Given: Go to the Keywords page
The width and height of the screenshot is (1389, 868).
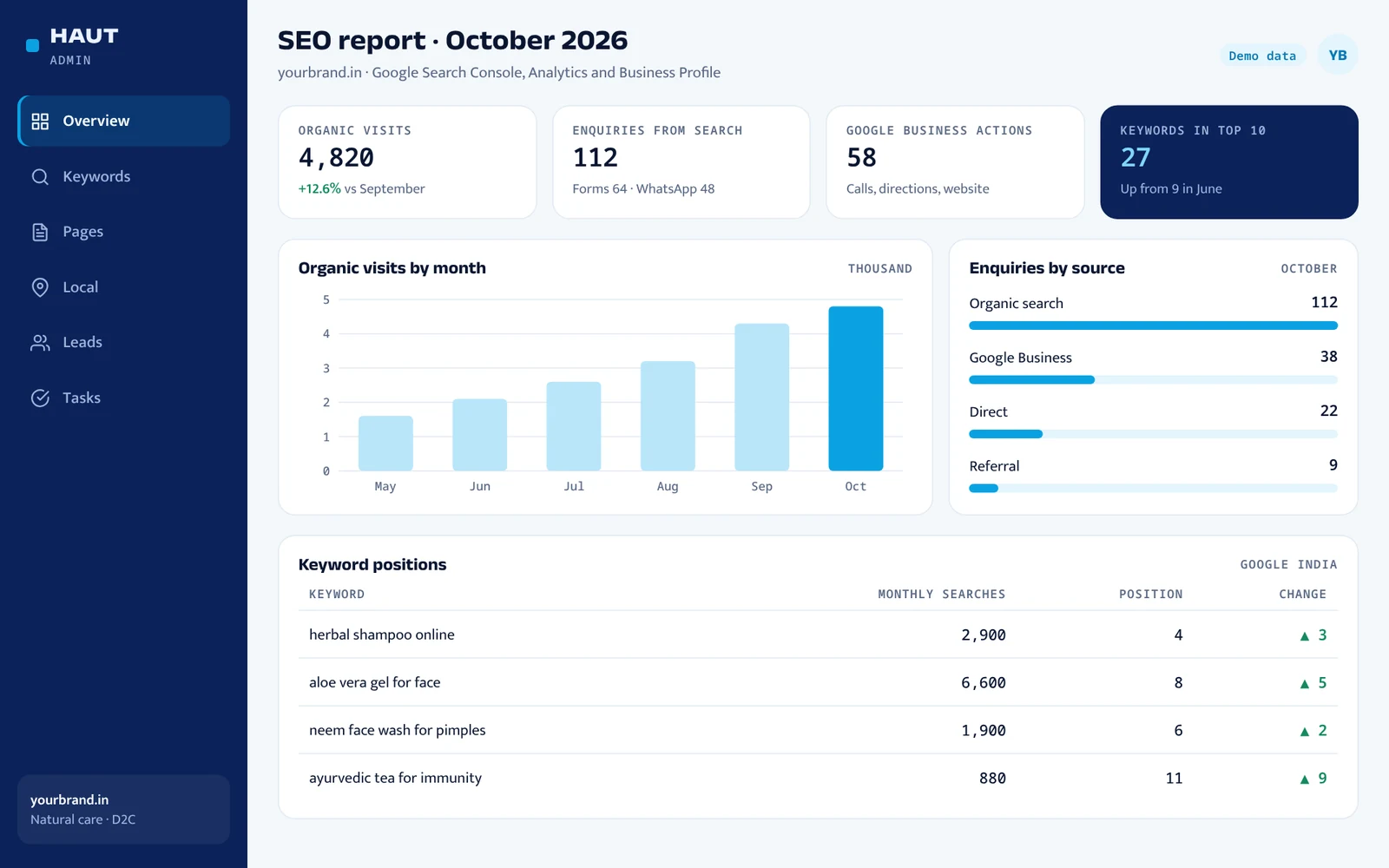Looking at the screenshot, I should [x=123, y=176].
